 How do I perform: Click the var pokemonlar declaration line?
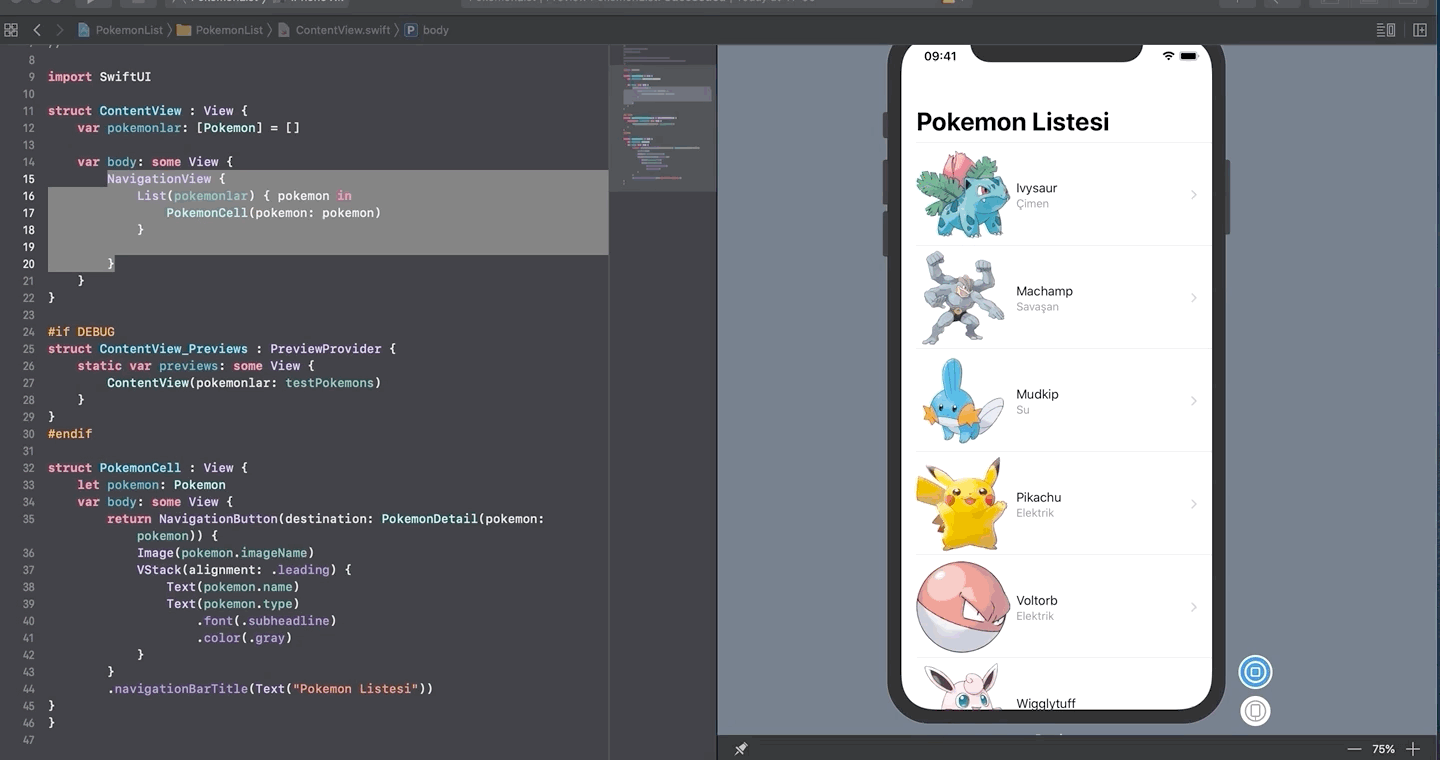pyautogui.click(x=188, y=128)
